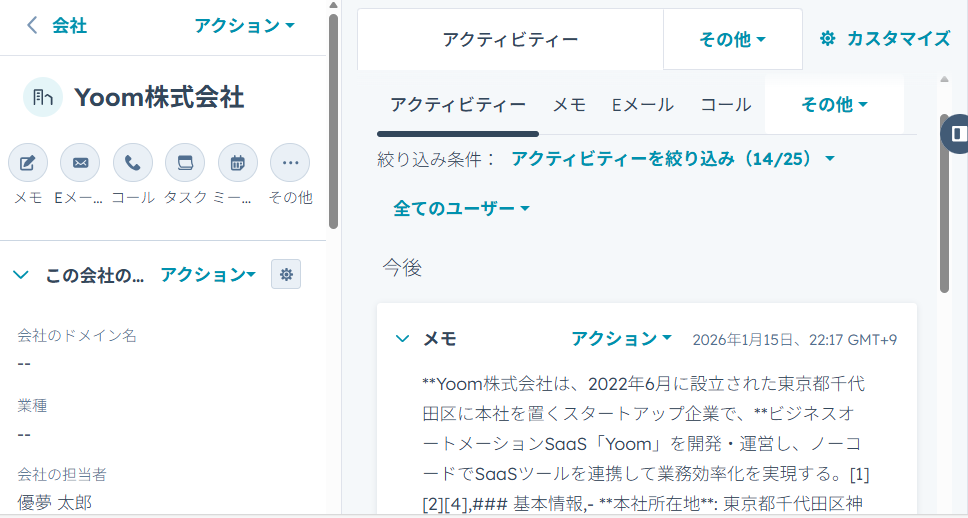Click the back chevron beside 会社
This screenshot has height=518, width=968.
click(32, 26)
